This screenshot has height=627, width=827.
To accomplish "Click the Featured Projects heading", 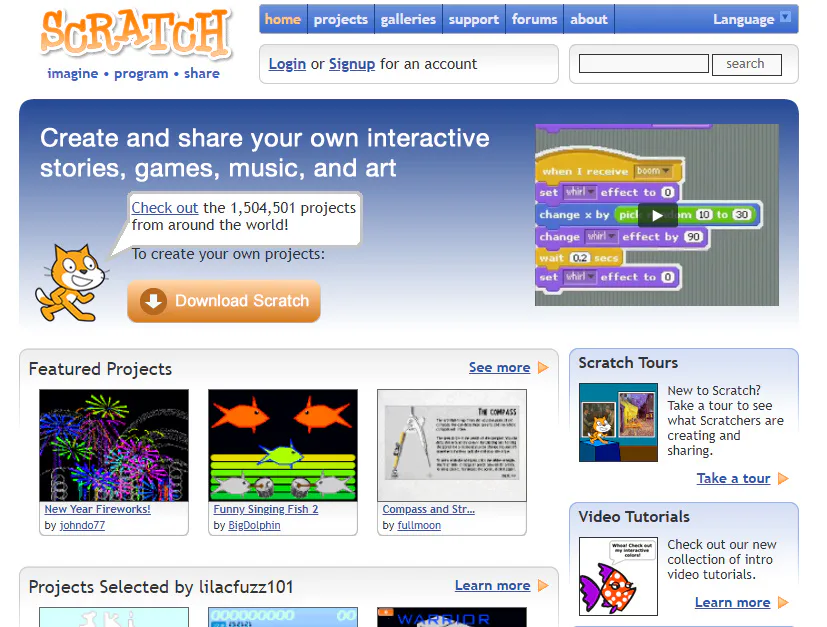I will tap(100, 369).
